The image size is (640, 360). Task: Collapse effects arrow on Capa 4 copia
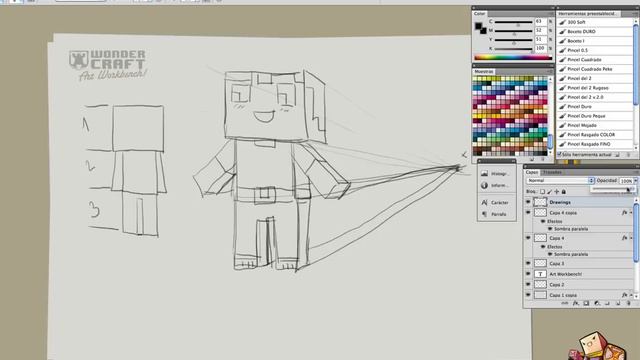point(631,213)
